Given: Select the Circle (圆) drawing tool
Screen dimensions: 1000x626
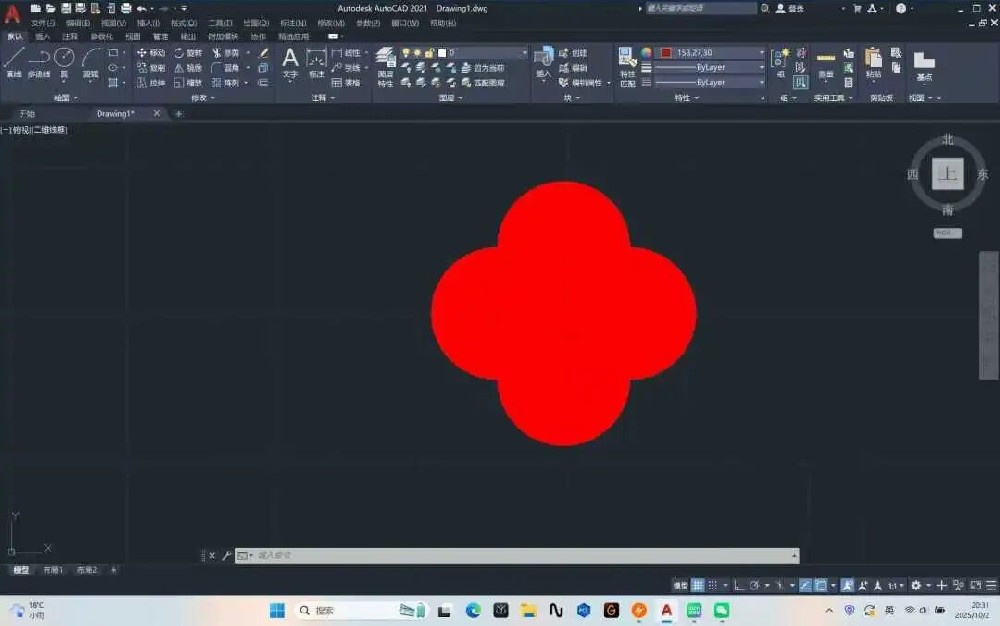Looking at the screenshot, I should pos(64,61).
